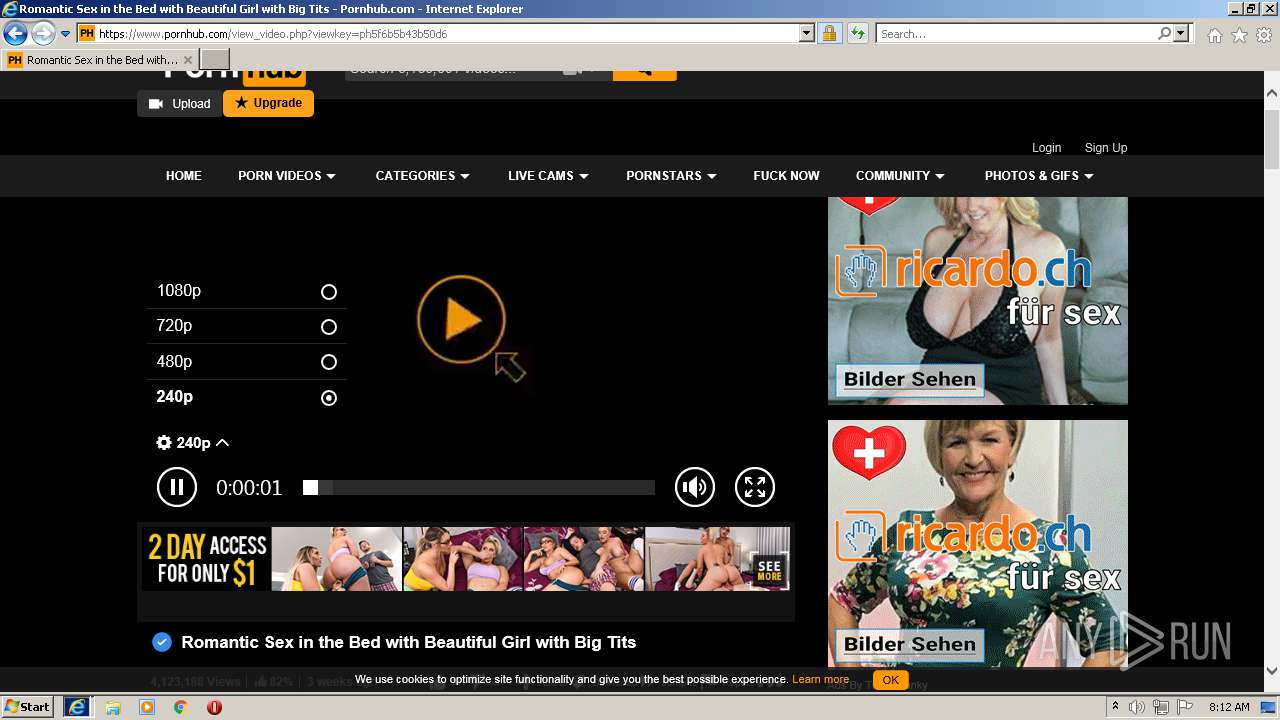Click the page scrollbar up arrow
Viewport: 1280px width, 720px height.
click(1272, 91)
